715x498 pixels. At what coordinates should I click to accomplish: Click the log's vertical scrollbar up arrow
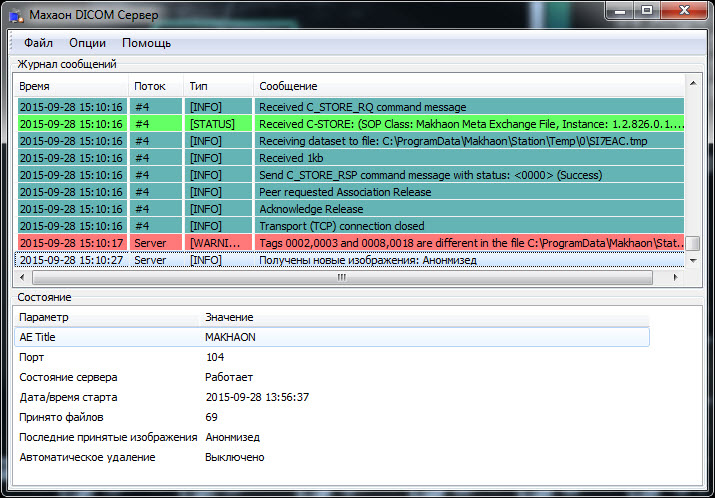(693, 83)
